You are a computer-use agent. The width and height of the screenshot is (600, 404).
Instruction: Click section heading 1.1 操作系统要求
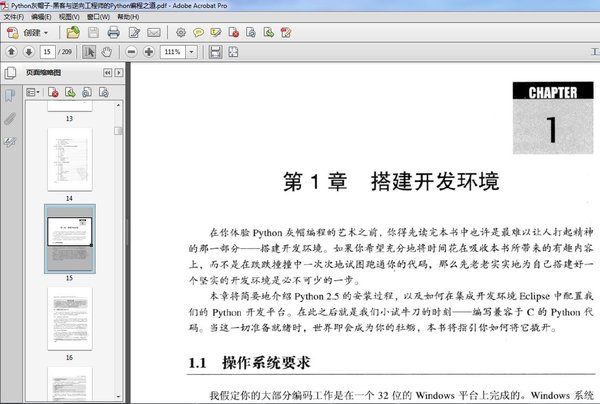click(x=249, y=363)
